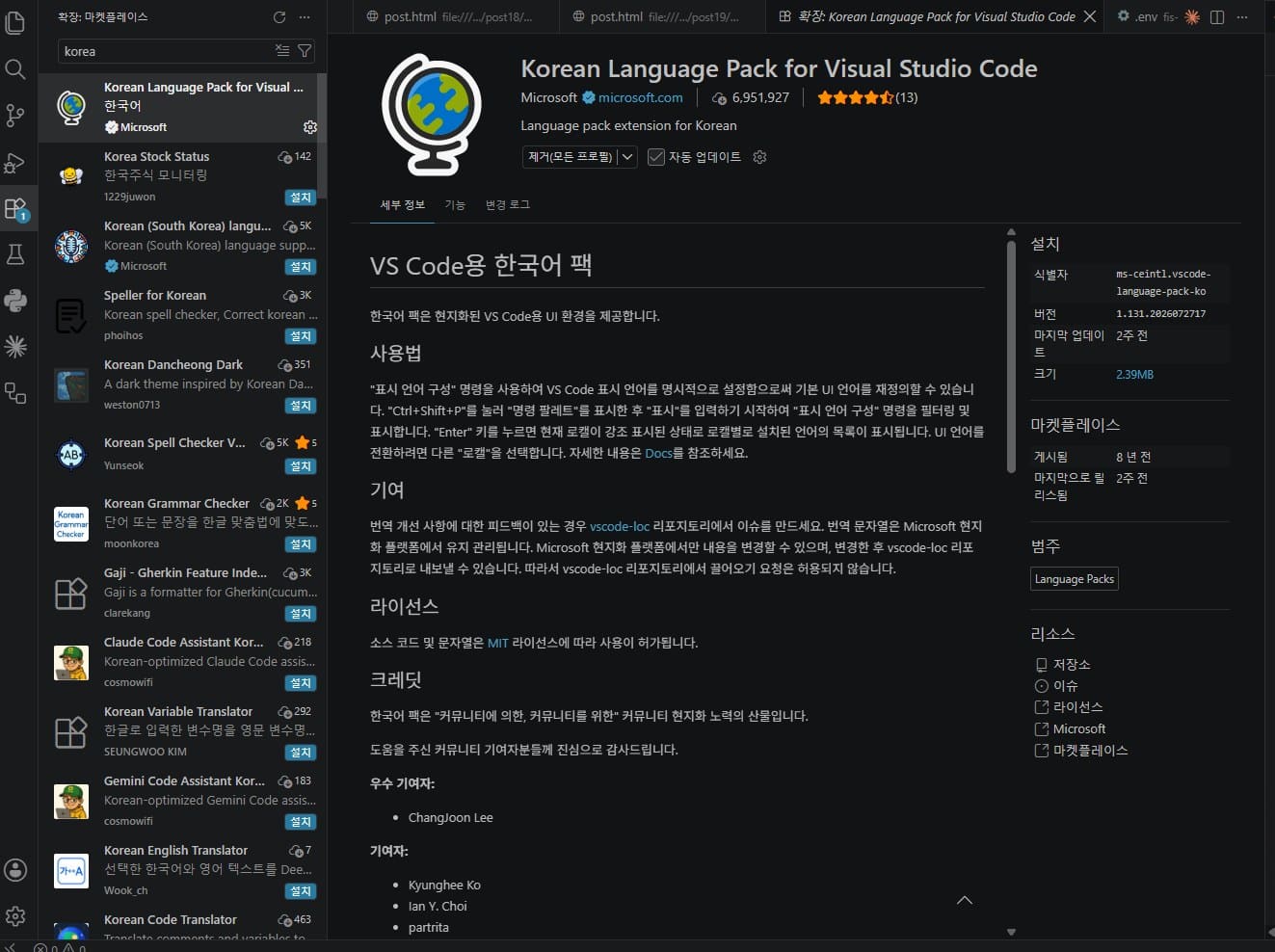Close the Korean Language Pack extension tab
1275x952 pixels.
1090,17
